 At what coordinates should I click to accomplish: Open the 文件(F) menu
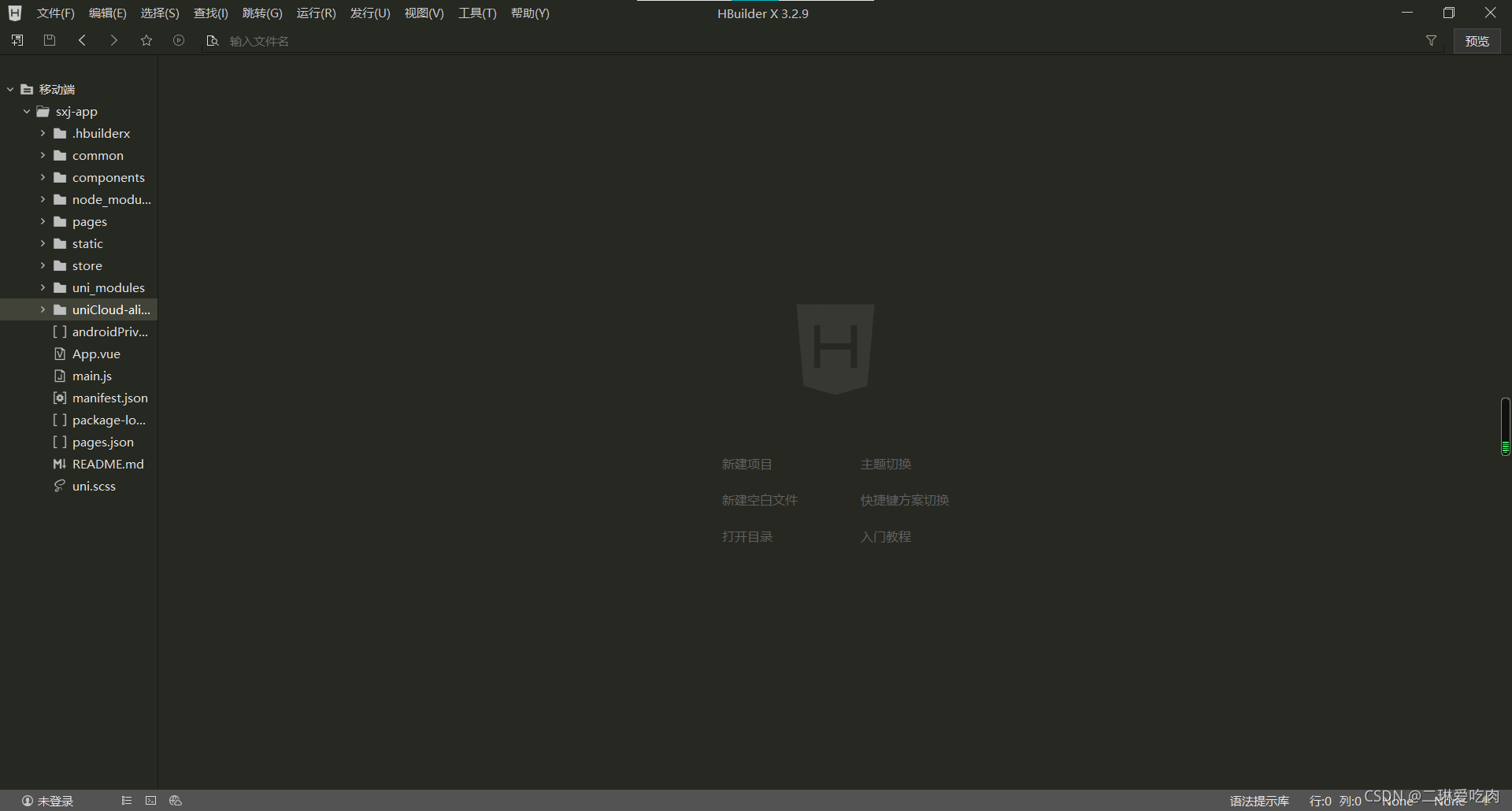point(55,13)
